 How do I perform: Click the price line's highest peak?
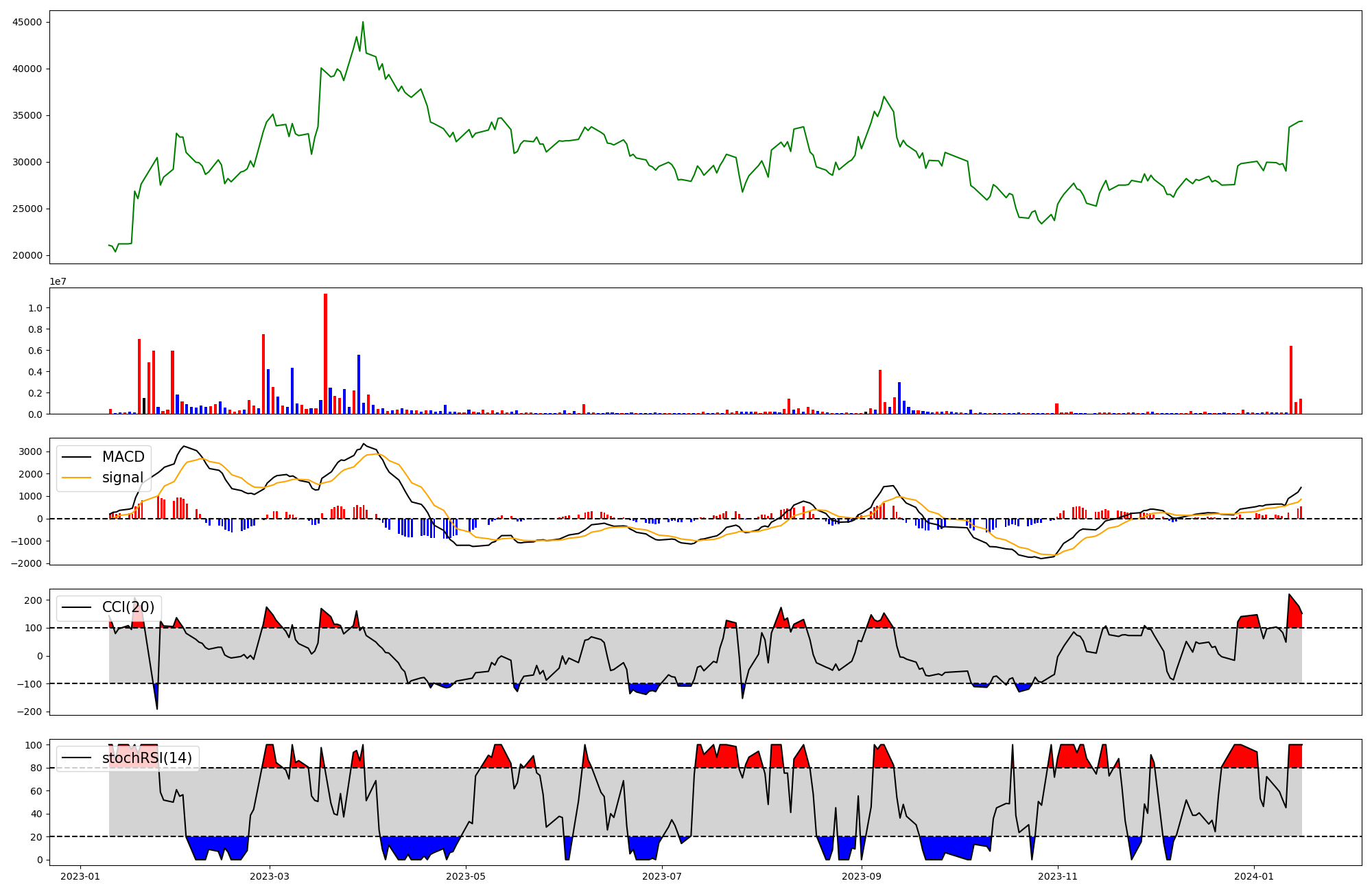[363, 22]
